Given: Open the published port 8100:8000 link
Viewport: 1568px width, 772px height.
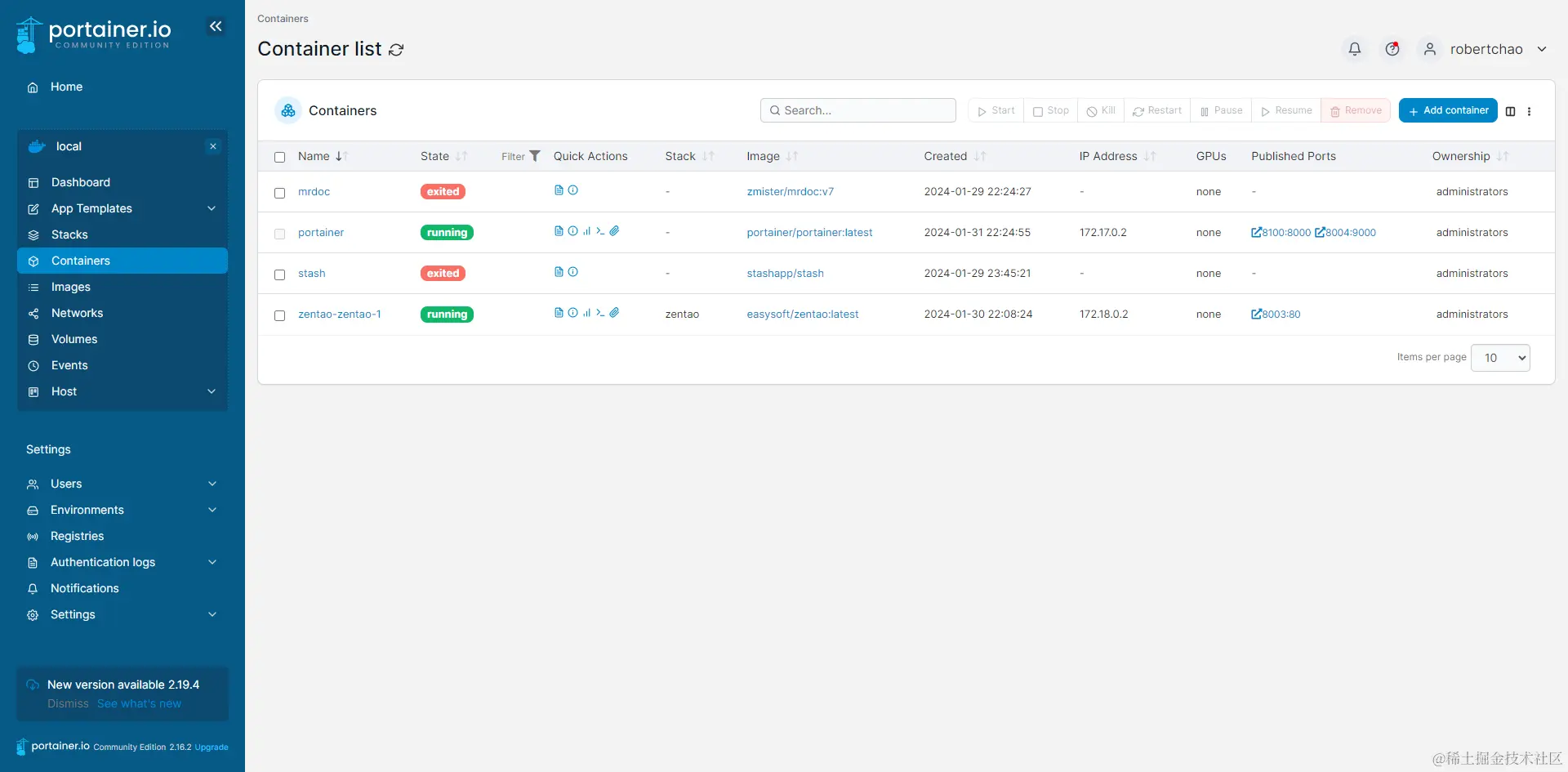Looking at the screenshot, I should point(1281,232).
